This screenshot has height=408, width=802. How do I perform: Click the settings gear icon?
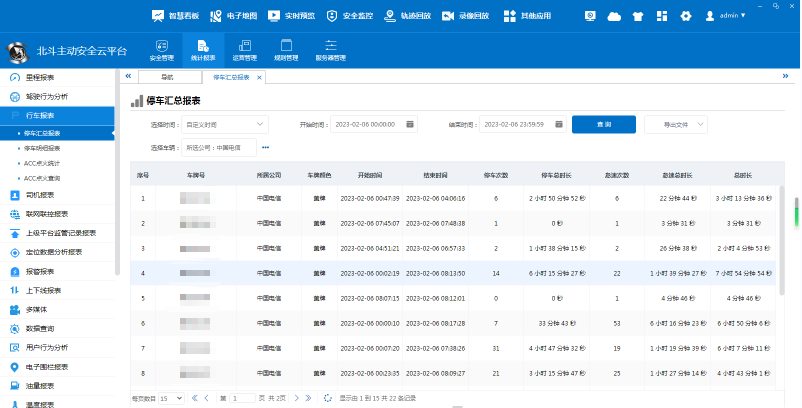tap(685, 16)
